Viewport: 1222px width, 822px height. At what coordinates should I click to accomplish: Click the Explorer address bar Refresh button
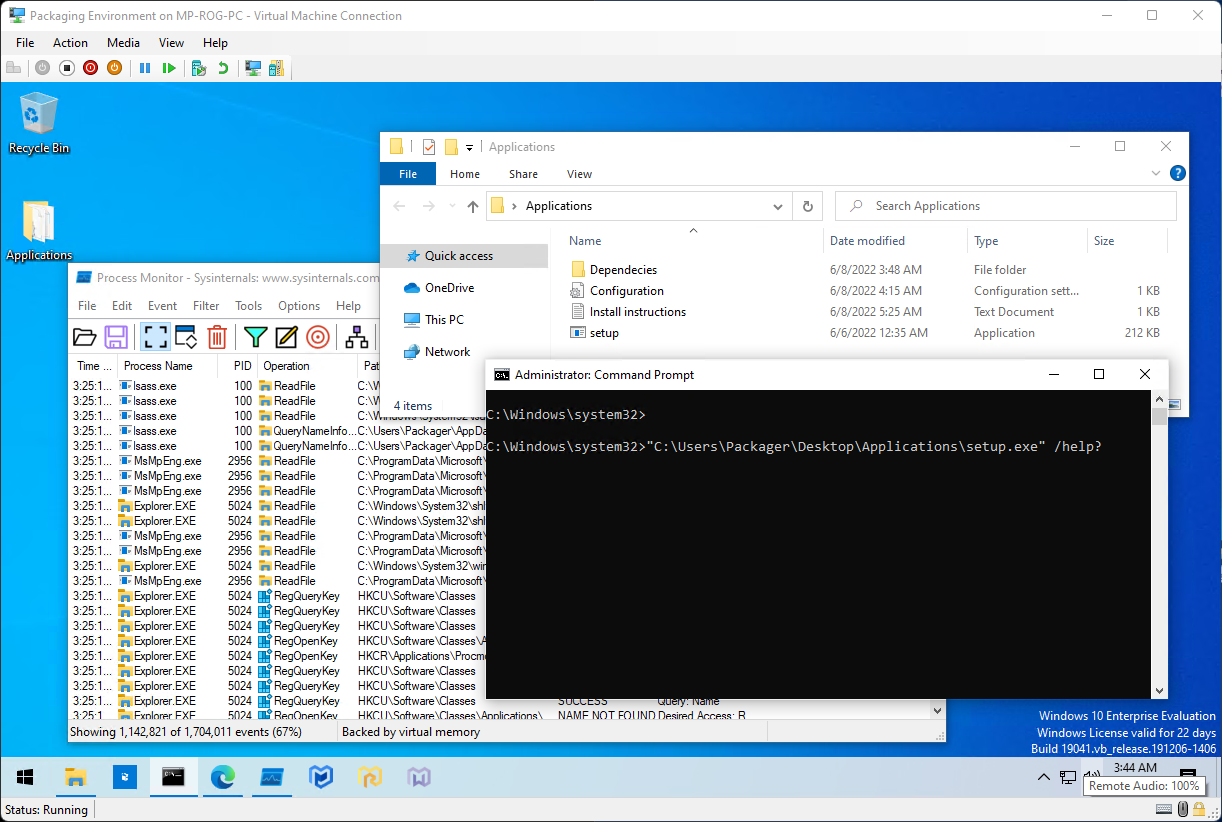coord(808,206)
